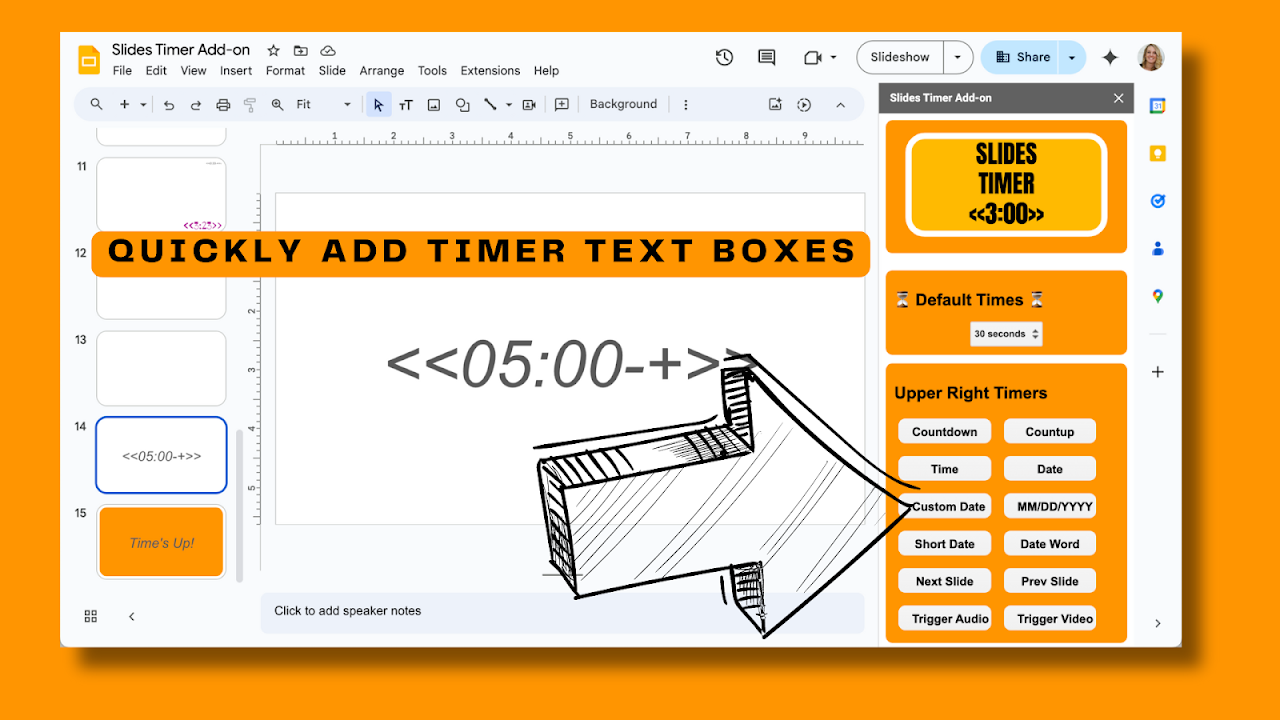Click the Background toolbar button
Screen dimensions: 1280x720
tap(623, 104)
